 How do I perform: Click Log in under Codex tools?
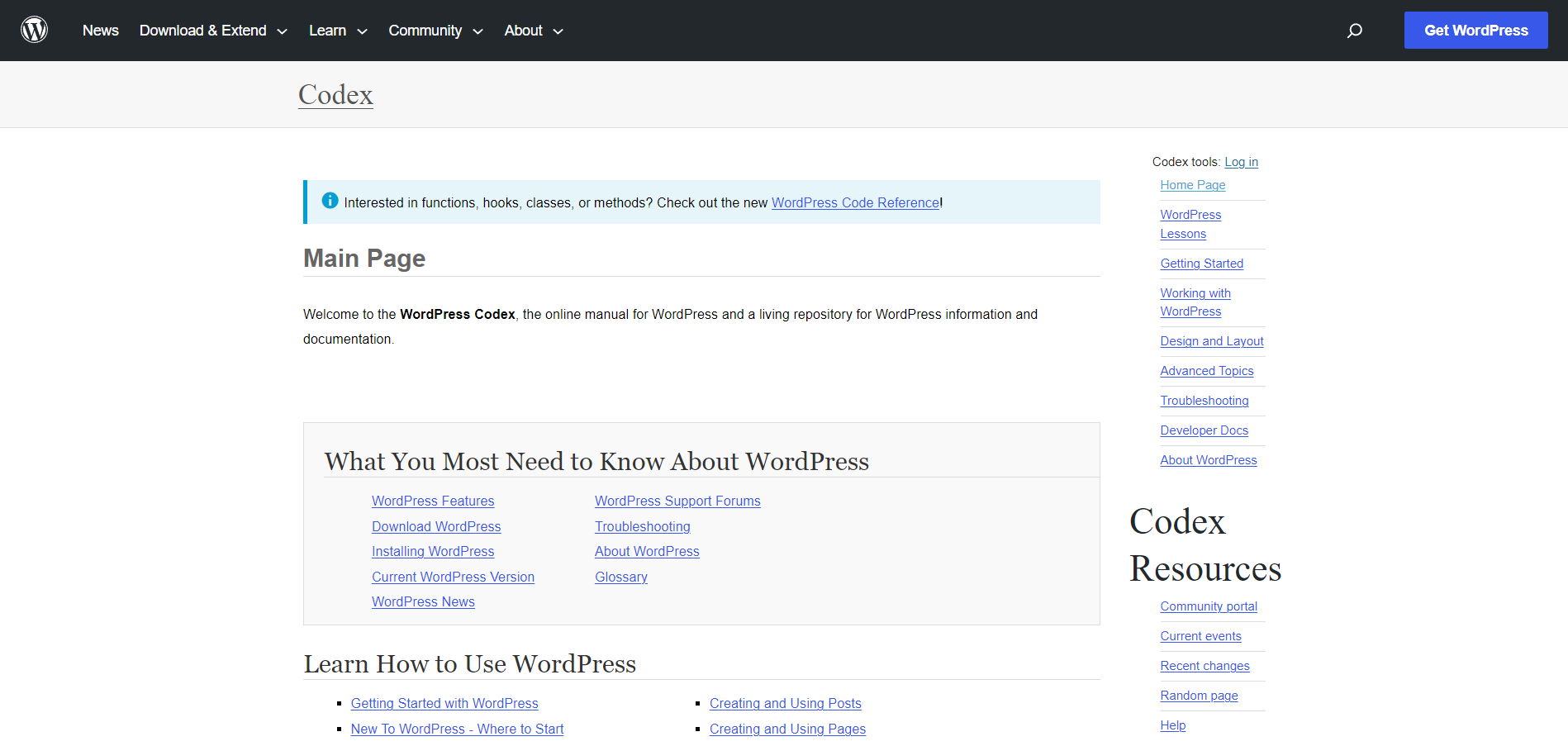click(1241, 162)
